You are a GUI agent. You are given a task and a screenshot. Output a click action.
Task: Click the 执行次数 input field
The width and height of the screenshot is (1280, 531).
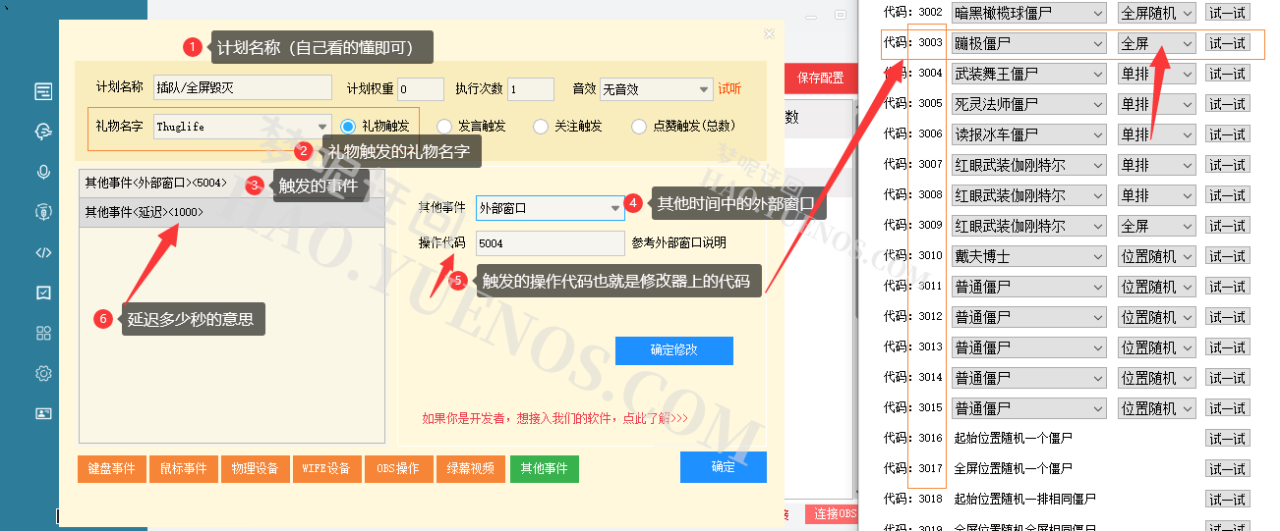[x=530, y=89]
